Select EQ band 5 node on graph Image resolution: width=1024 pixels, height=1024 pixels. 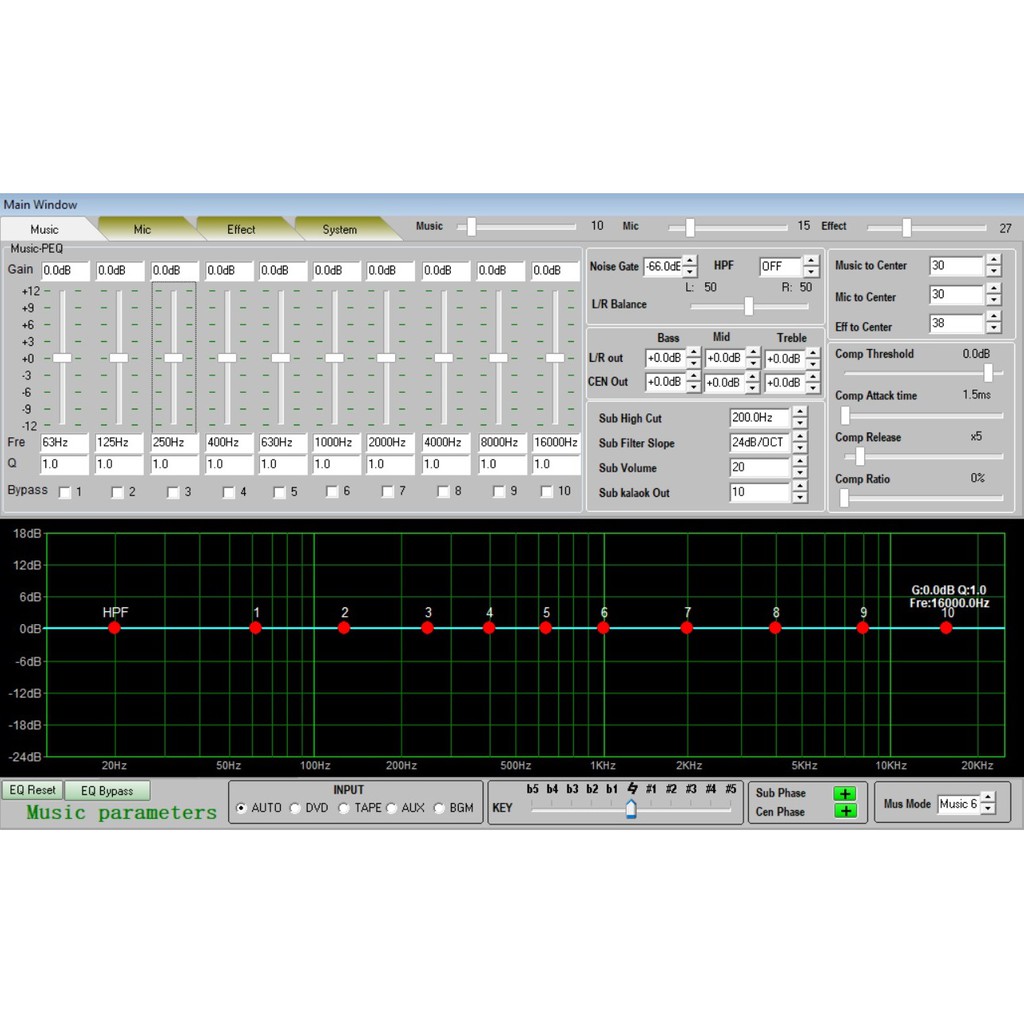546,627
